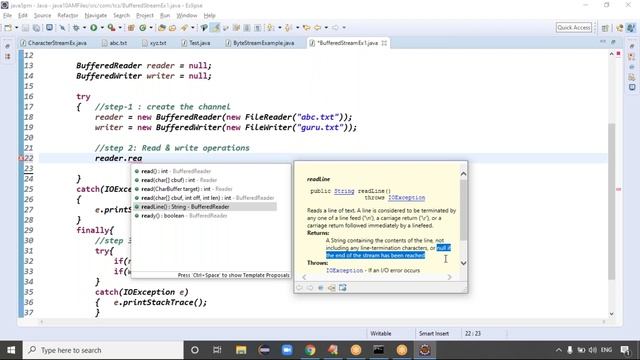Click the Open Type folder icon
This screenshot has height=360, width=640.
tap(162, 28)
